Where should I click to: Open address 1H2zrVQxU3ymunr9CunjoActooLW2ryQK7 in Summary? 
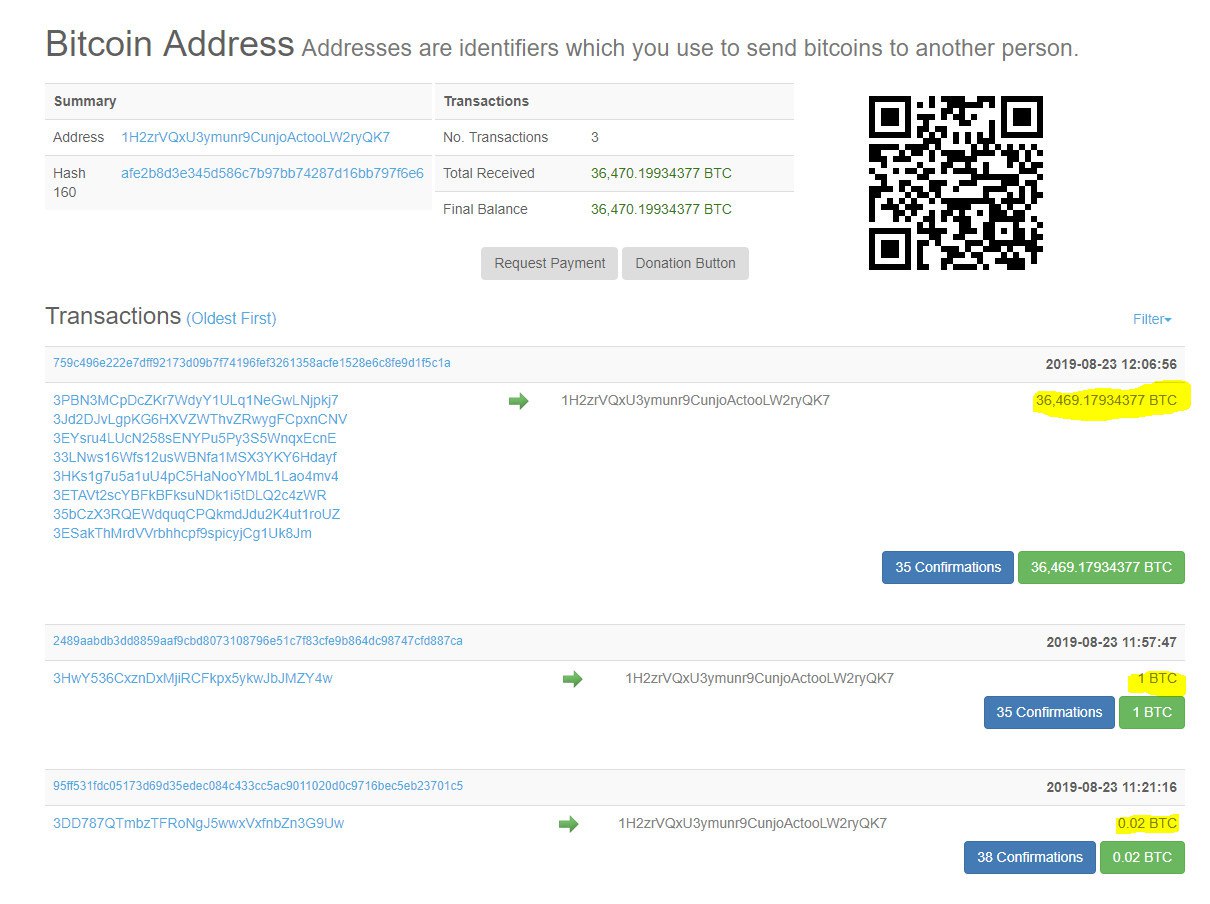coord(256,137)
